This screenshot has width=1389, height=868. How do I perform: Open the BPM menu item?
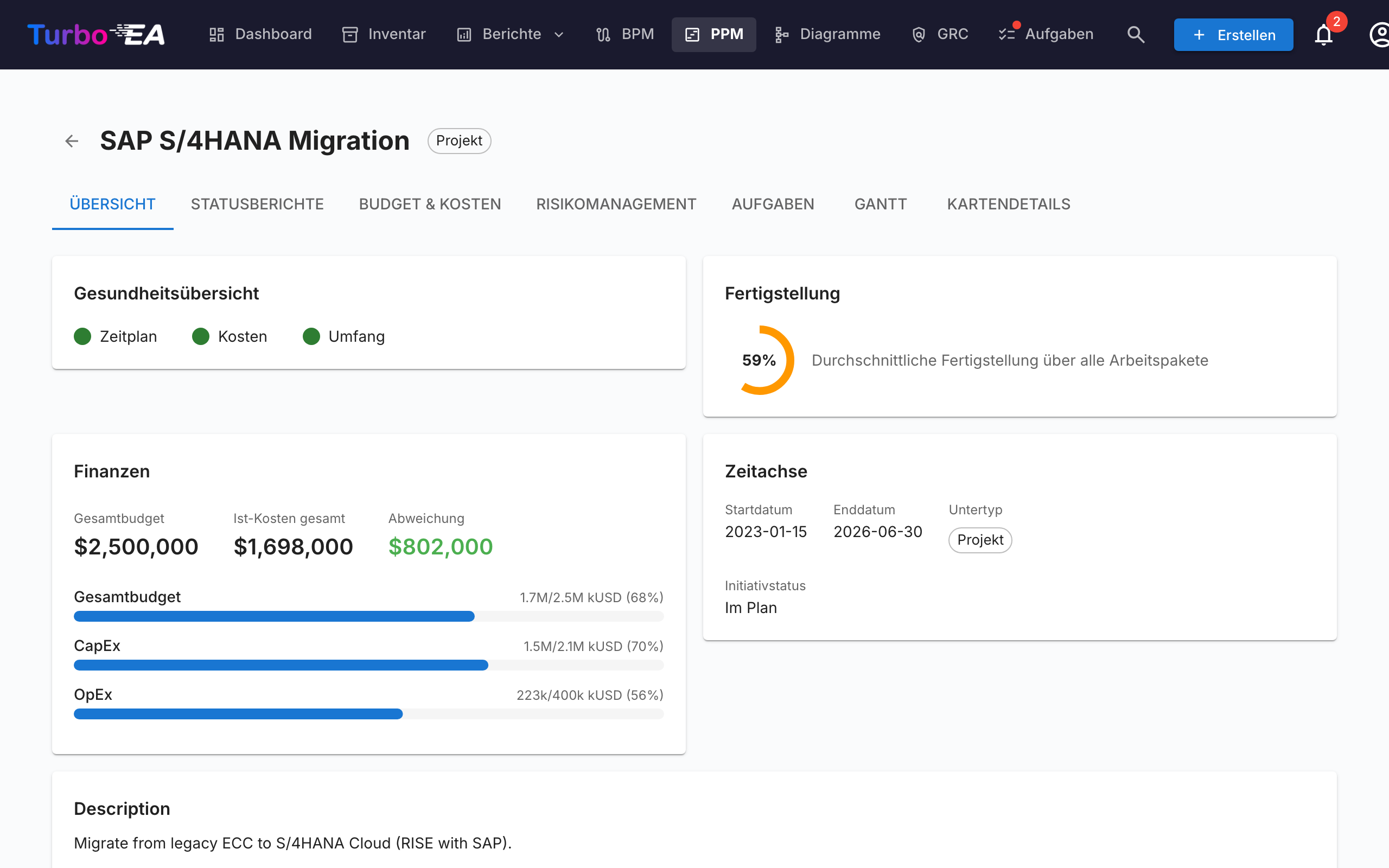(x=625, y=34)
